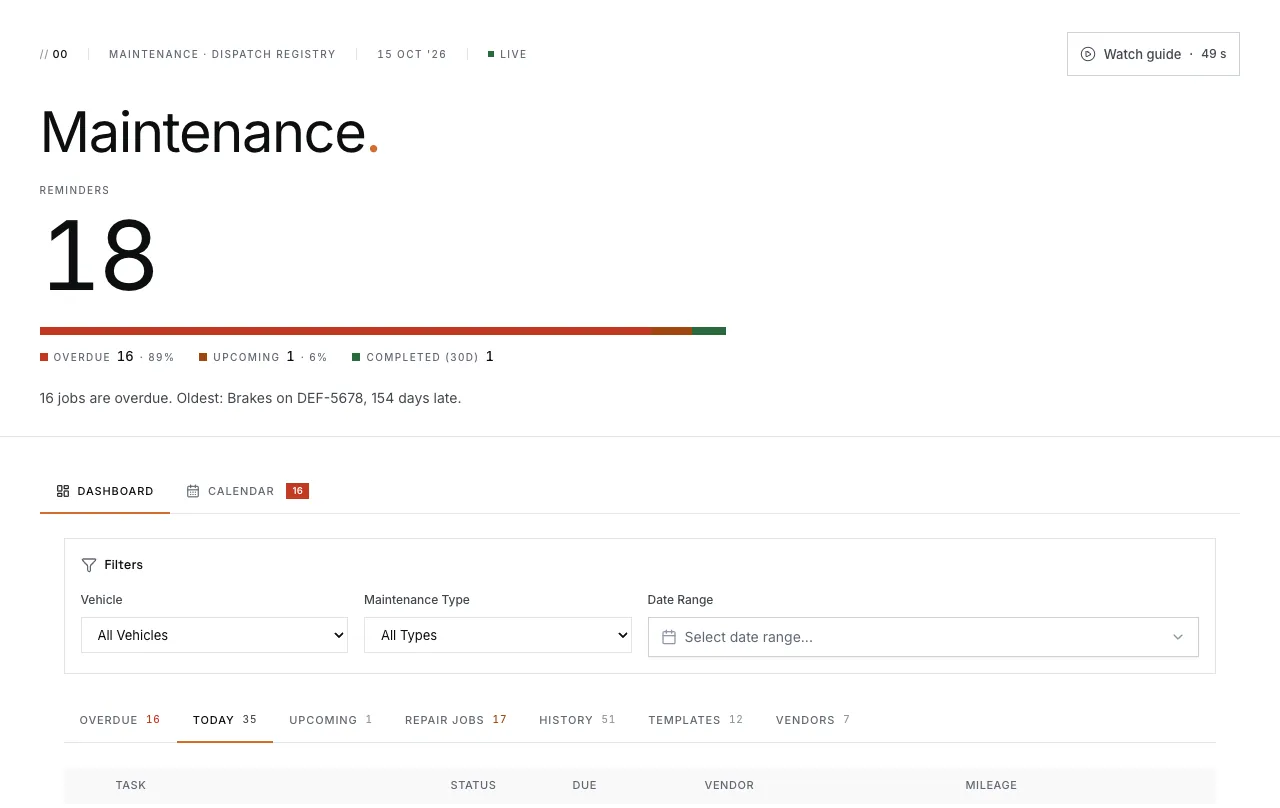
Task: Click the red Overdue legend swatch
Action: (x=44, y=357)
